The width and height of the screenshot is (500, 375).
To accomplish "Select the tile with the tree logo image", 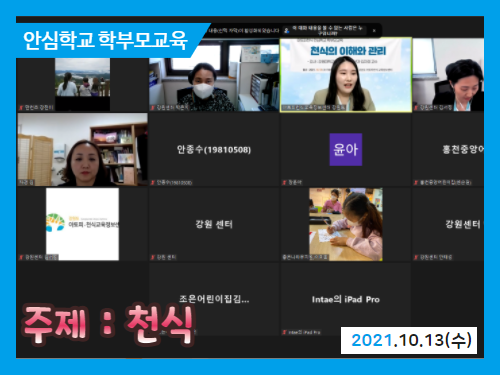I will [82, 224].
